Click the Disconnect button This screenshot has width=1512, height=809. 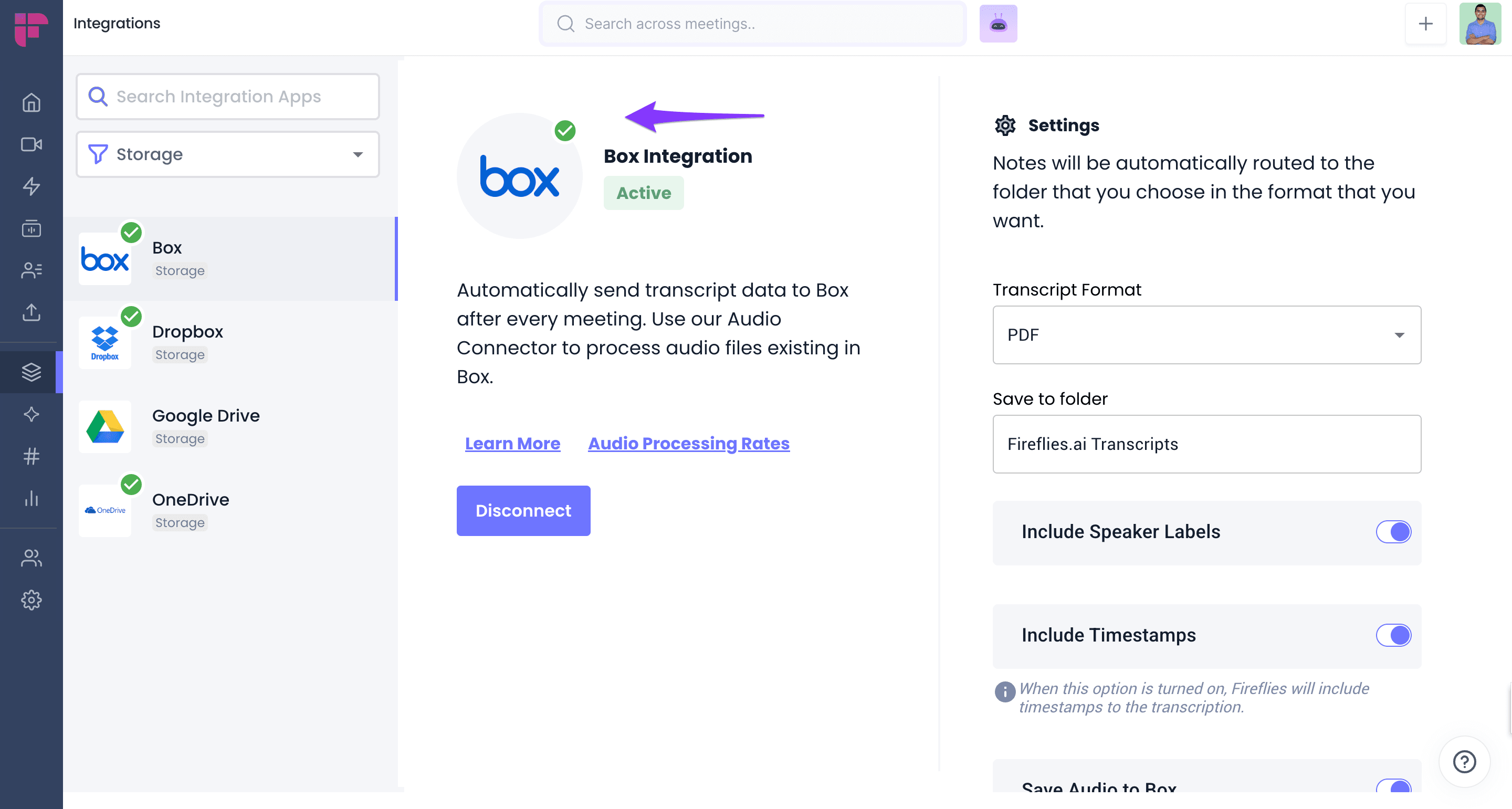point(523,511)
